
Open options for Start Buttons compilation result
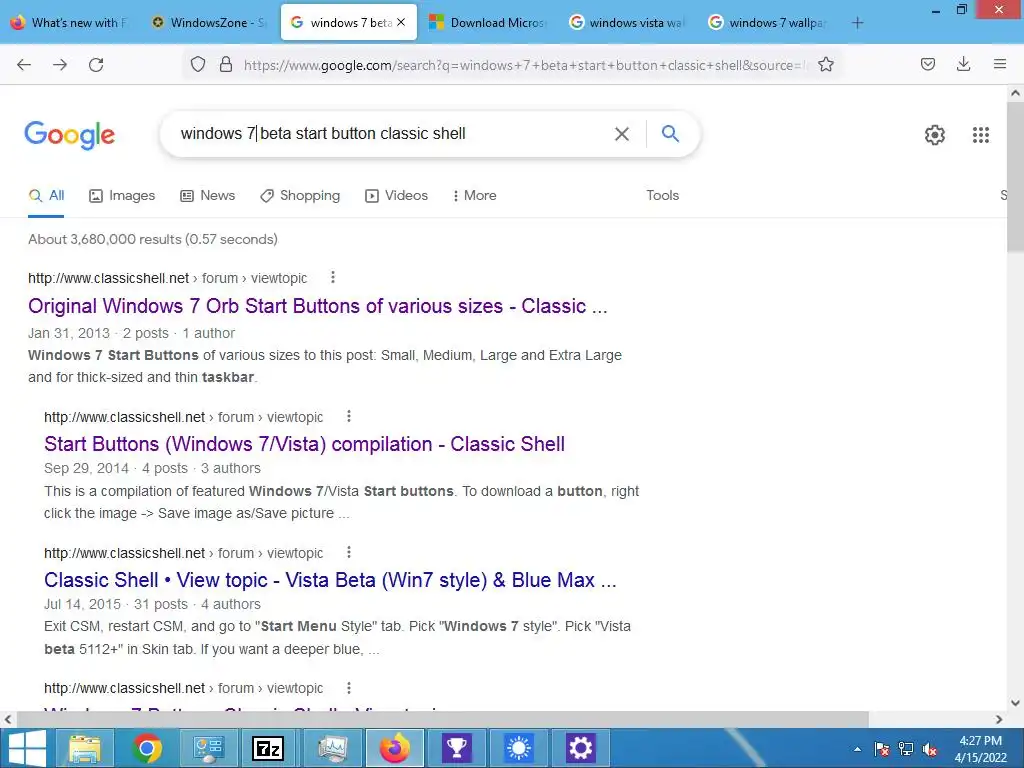349,417
